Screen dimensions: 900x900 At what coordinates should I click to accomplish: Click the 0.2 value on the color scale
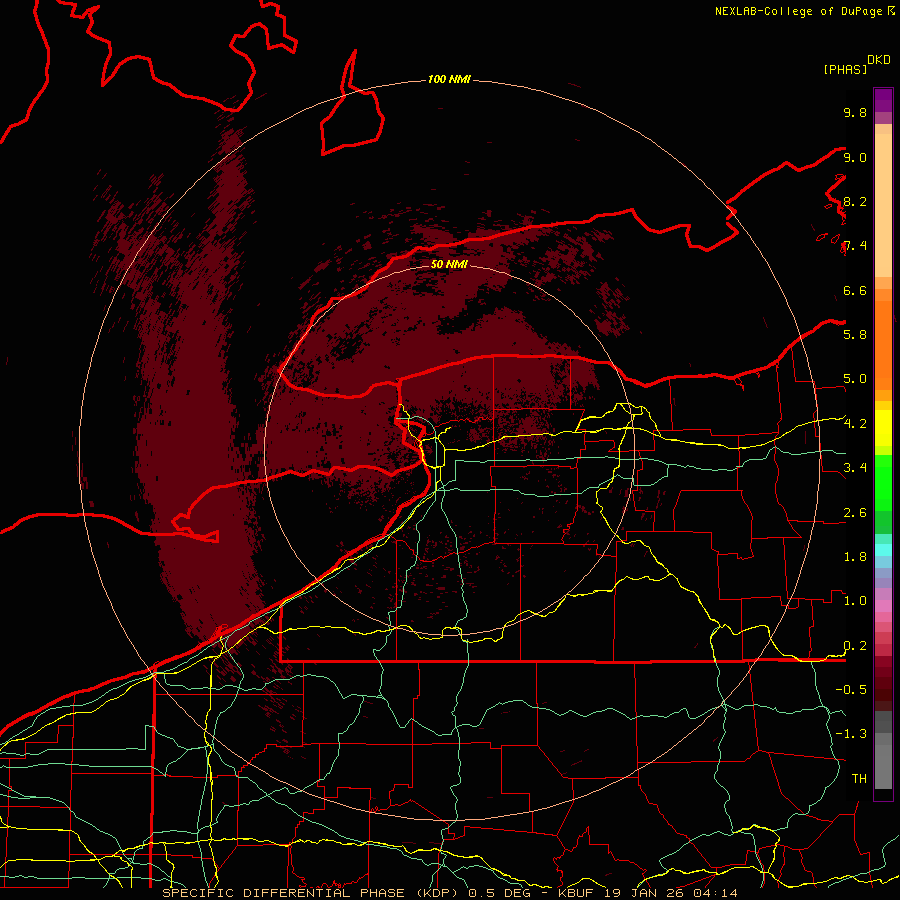pos(855,646)
